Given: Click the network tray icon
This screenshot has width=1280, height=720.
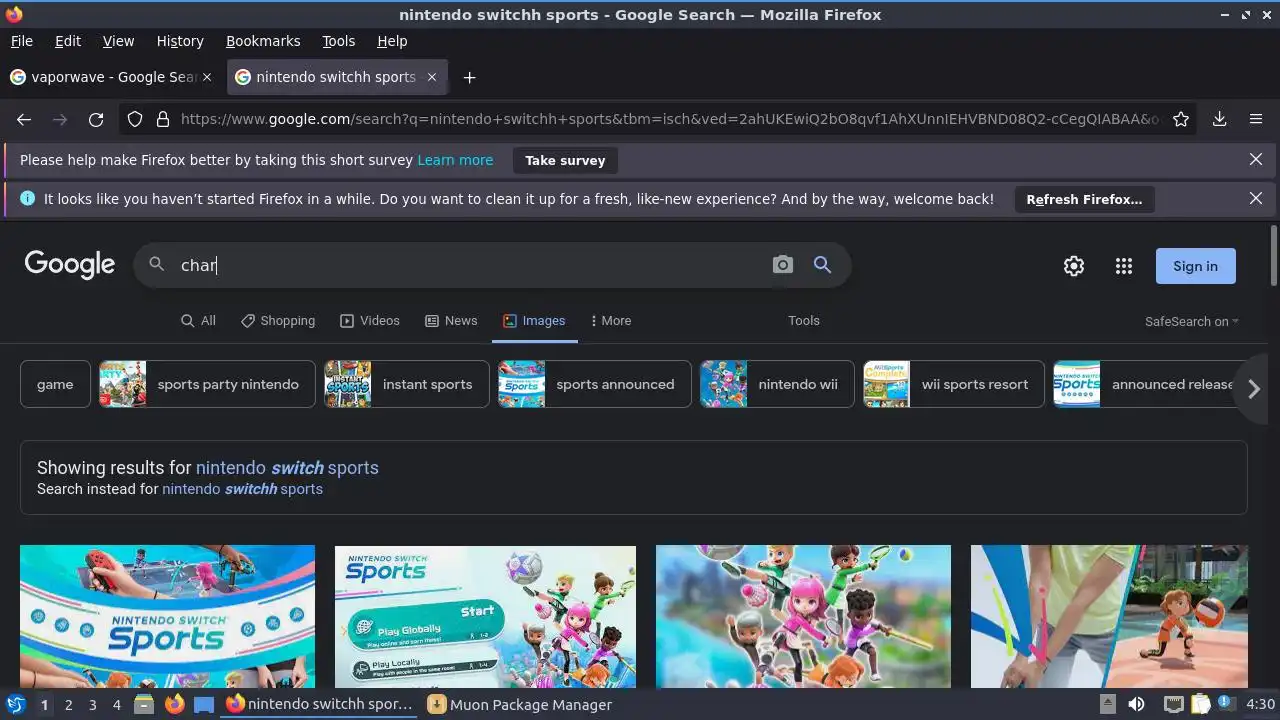Looking at the screenshot, I should (1174, 704).
